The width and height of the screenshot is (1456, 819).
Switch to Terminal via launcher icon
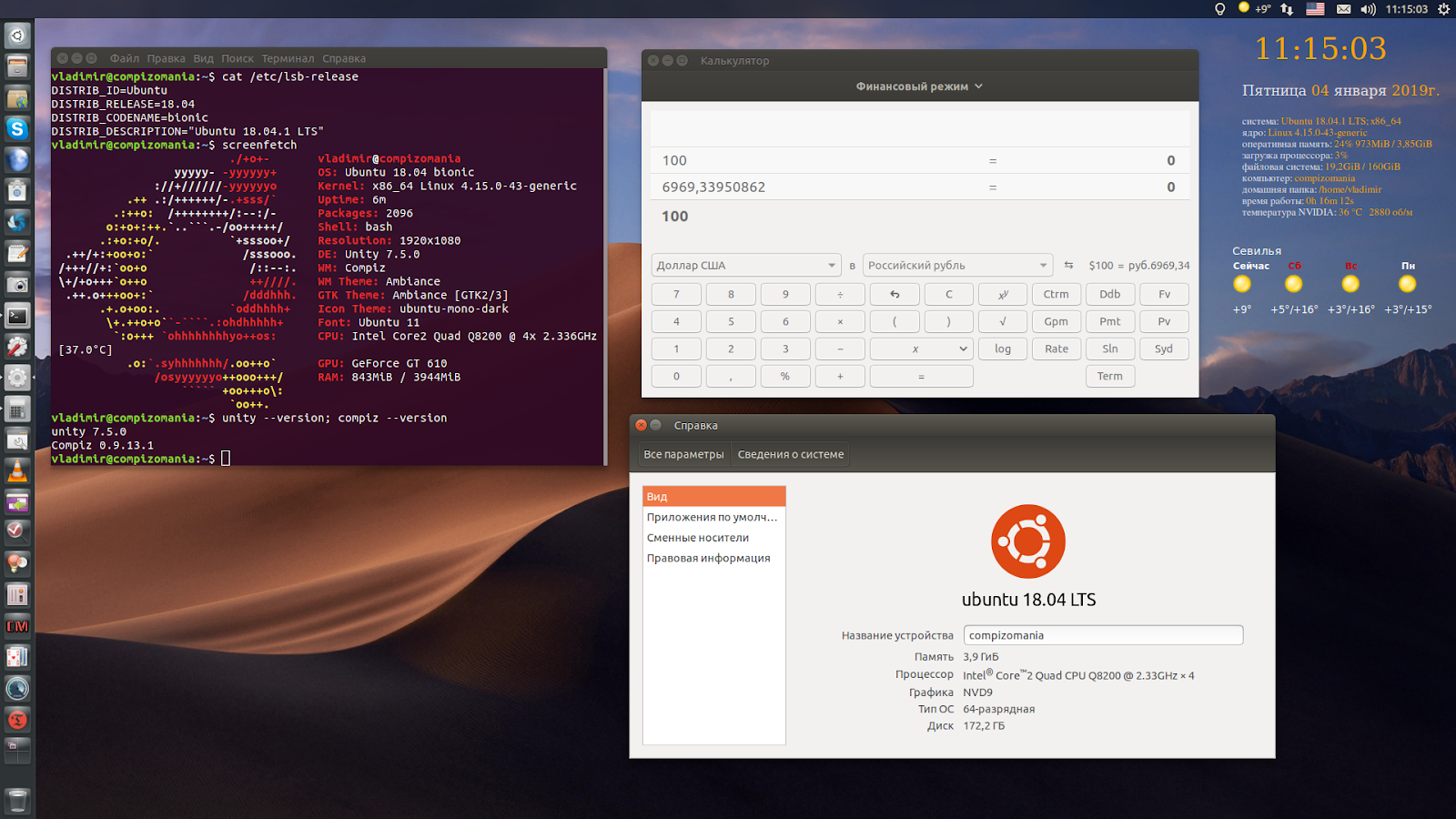pos(17,315)
